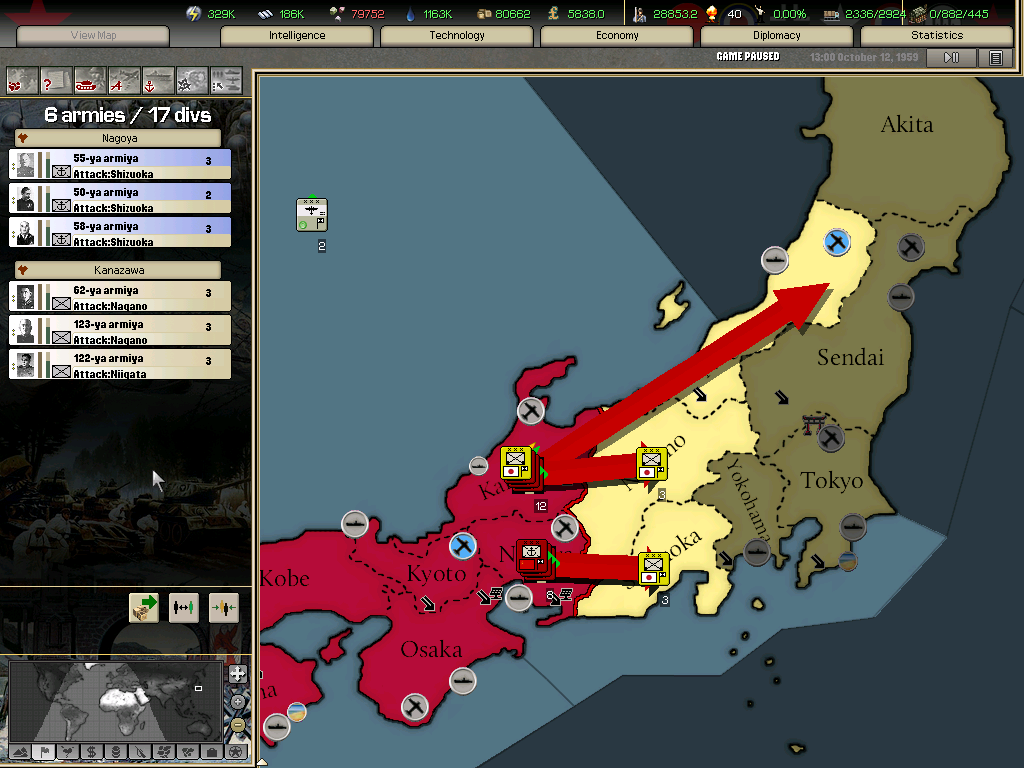Click the merge armies button
This screenshot has width=1024, height=768.
223,608
